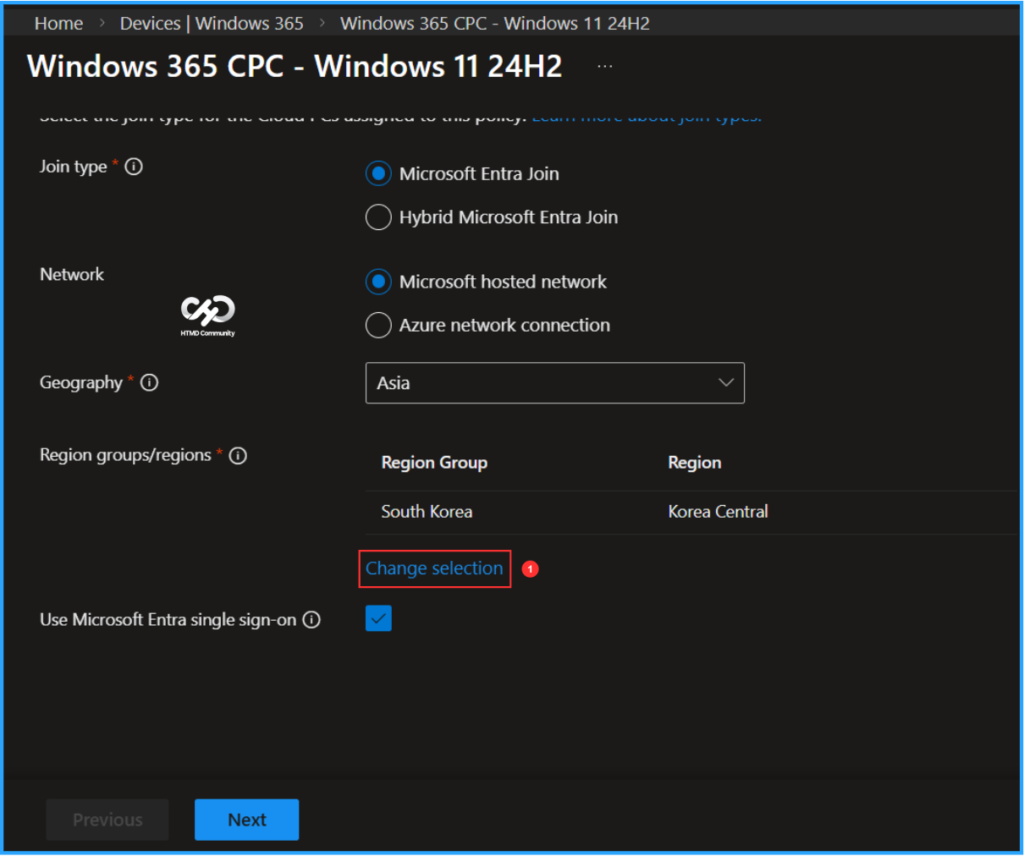The height and width of the screenshot is (856, 1024).
Task: Uncheck Use Microsoft Entra single sign-on
Action: click(x=378, y=618)
